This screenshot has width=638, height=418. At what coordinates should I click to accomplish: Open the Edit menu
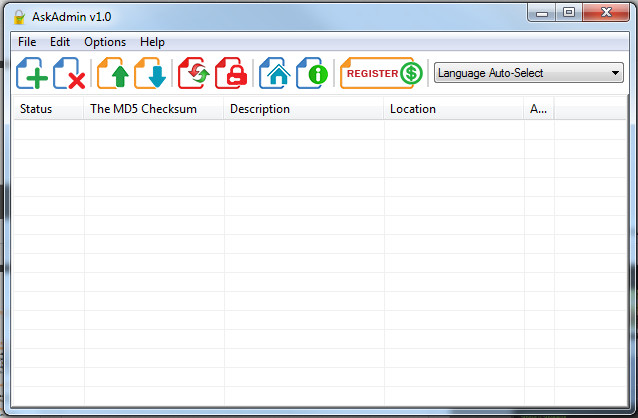coord(60,42)
